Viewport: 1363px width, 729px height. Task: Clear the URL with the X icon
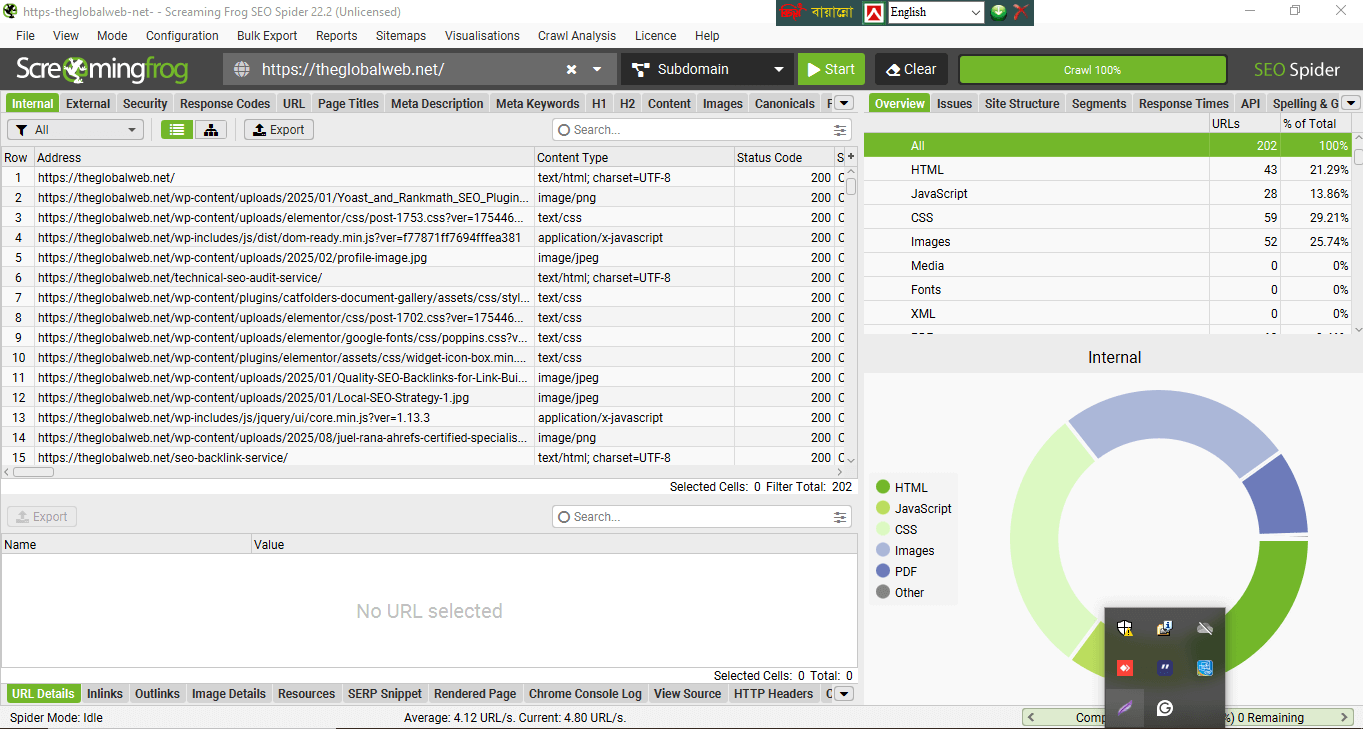pos(571,69)
